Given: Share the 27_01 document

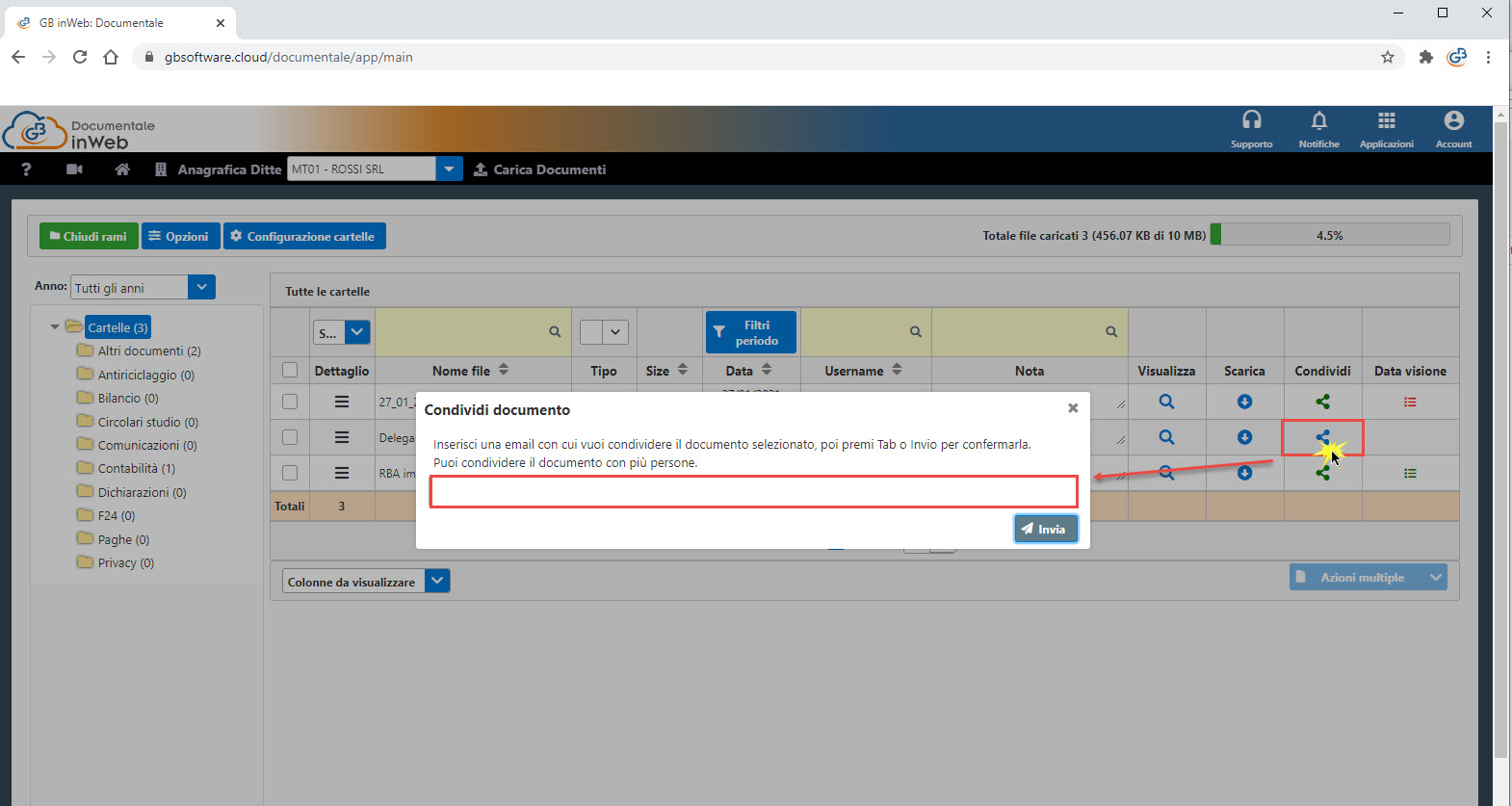Looking at the screenshot, I should point(1322,402).
